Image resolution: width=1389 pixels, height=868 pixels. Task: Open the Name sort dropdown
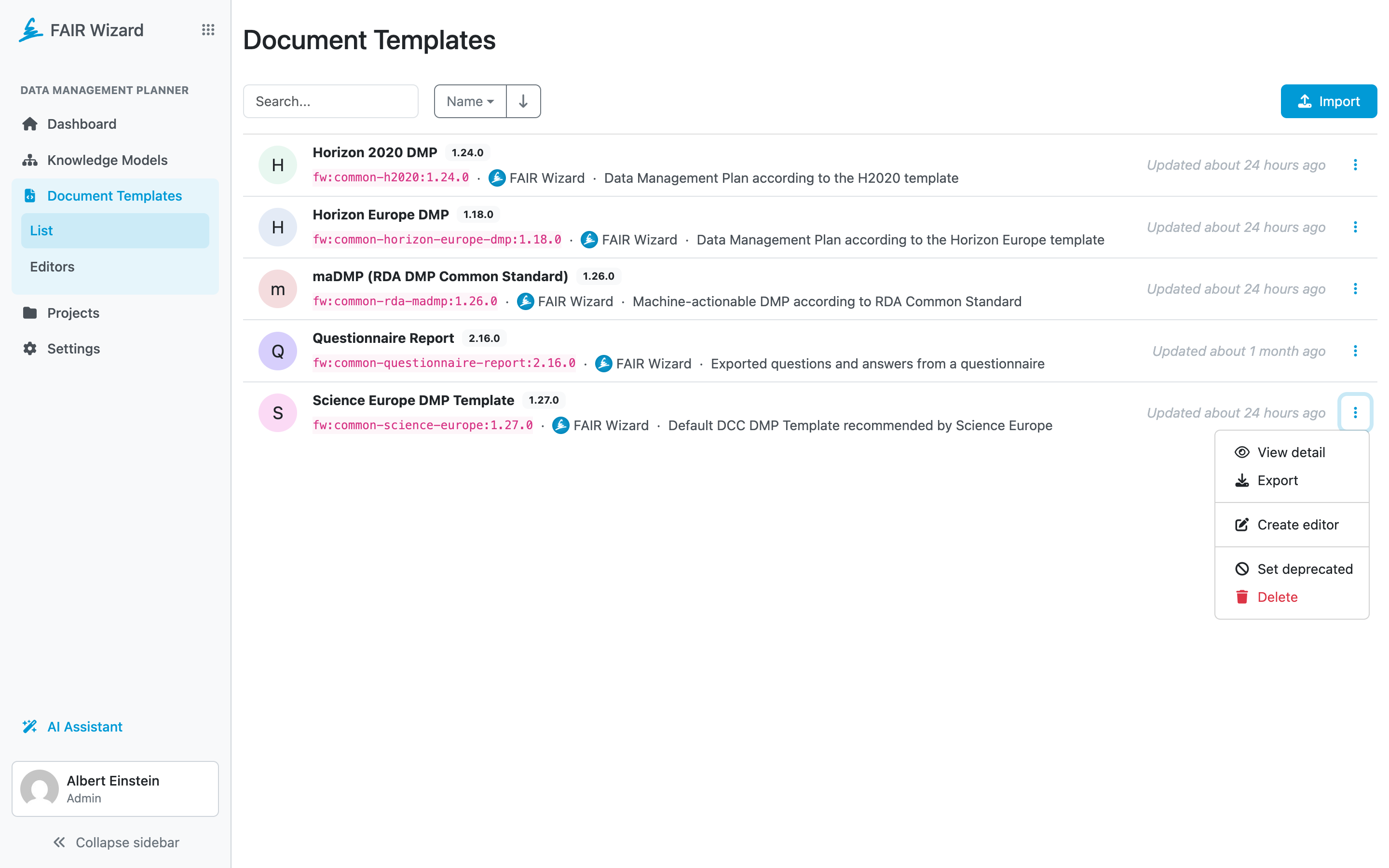[x=470, y=101]
